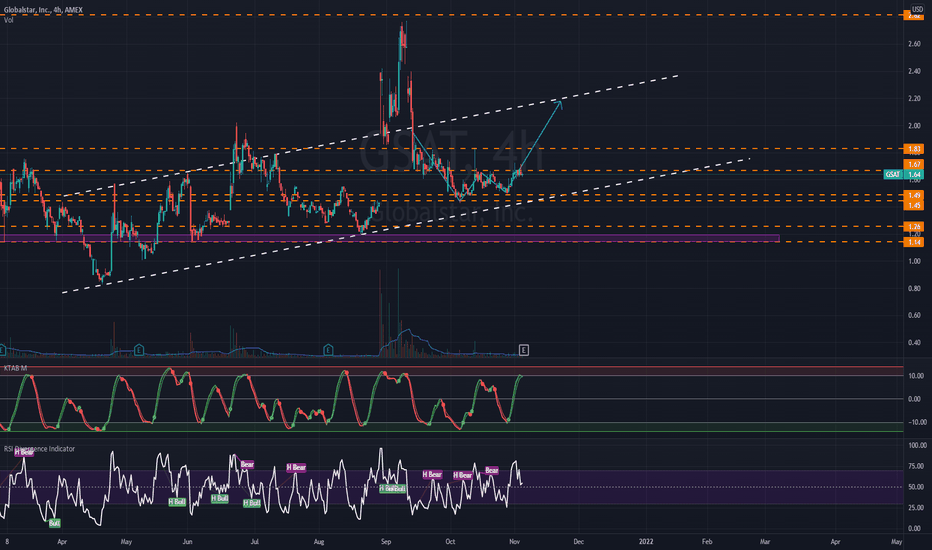Click the Sep label on time axis
This screenshot has height=550, width=932.
click(386, 542)
